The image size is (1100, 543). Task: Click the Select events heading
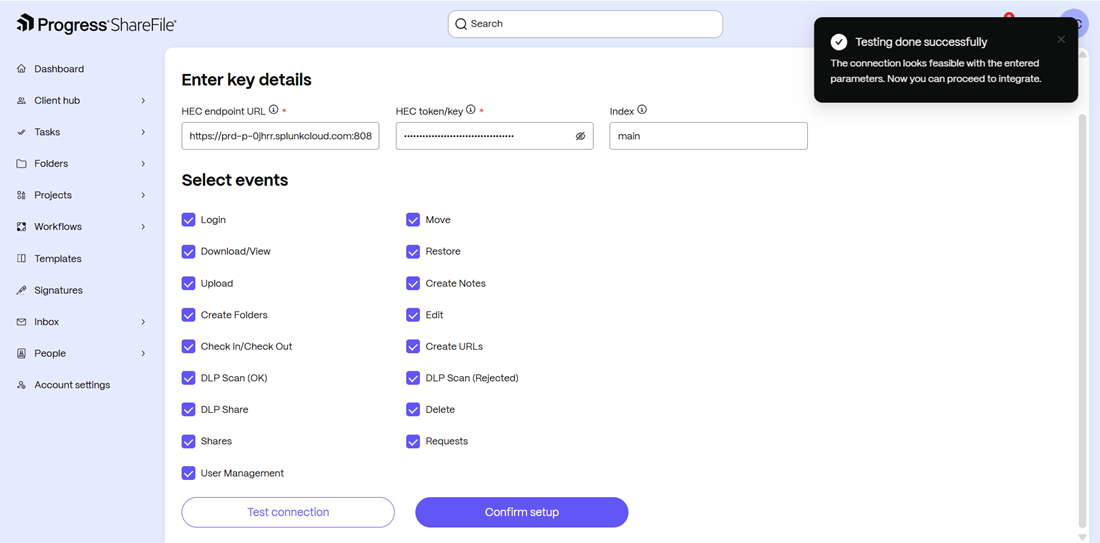tap(235, 180)
